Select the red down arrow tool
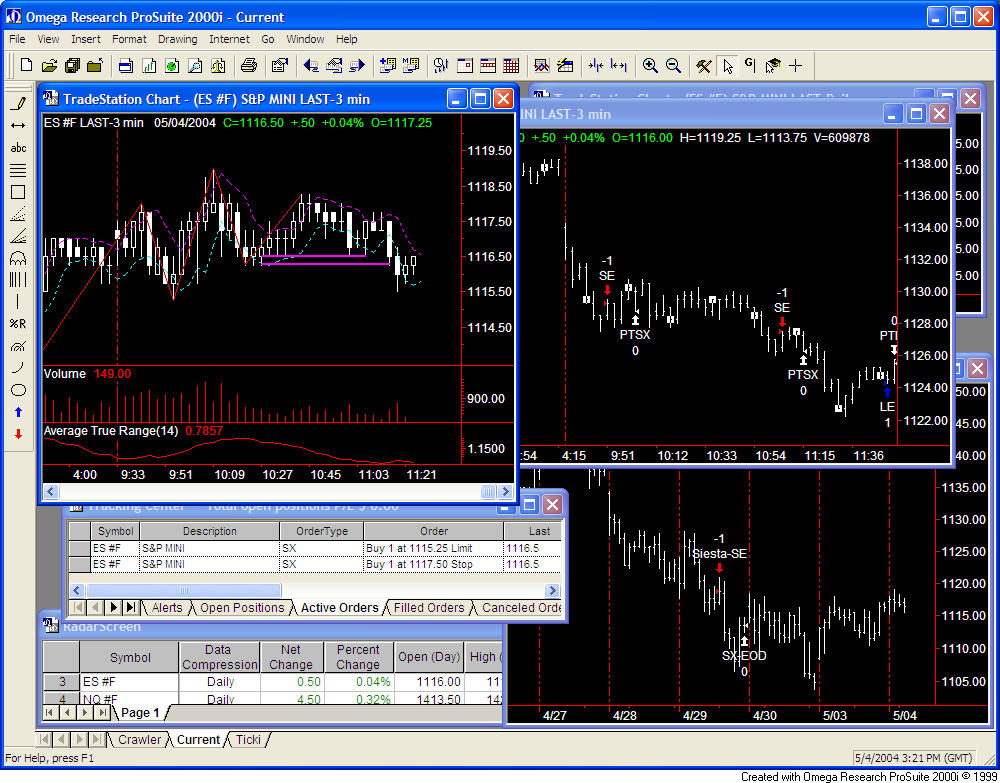Screen dimensions: 1000x783 tap(18, 434)
